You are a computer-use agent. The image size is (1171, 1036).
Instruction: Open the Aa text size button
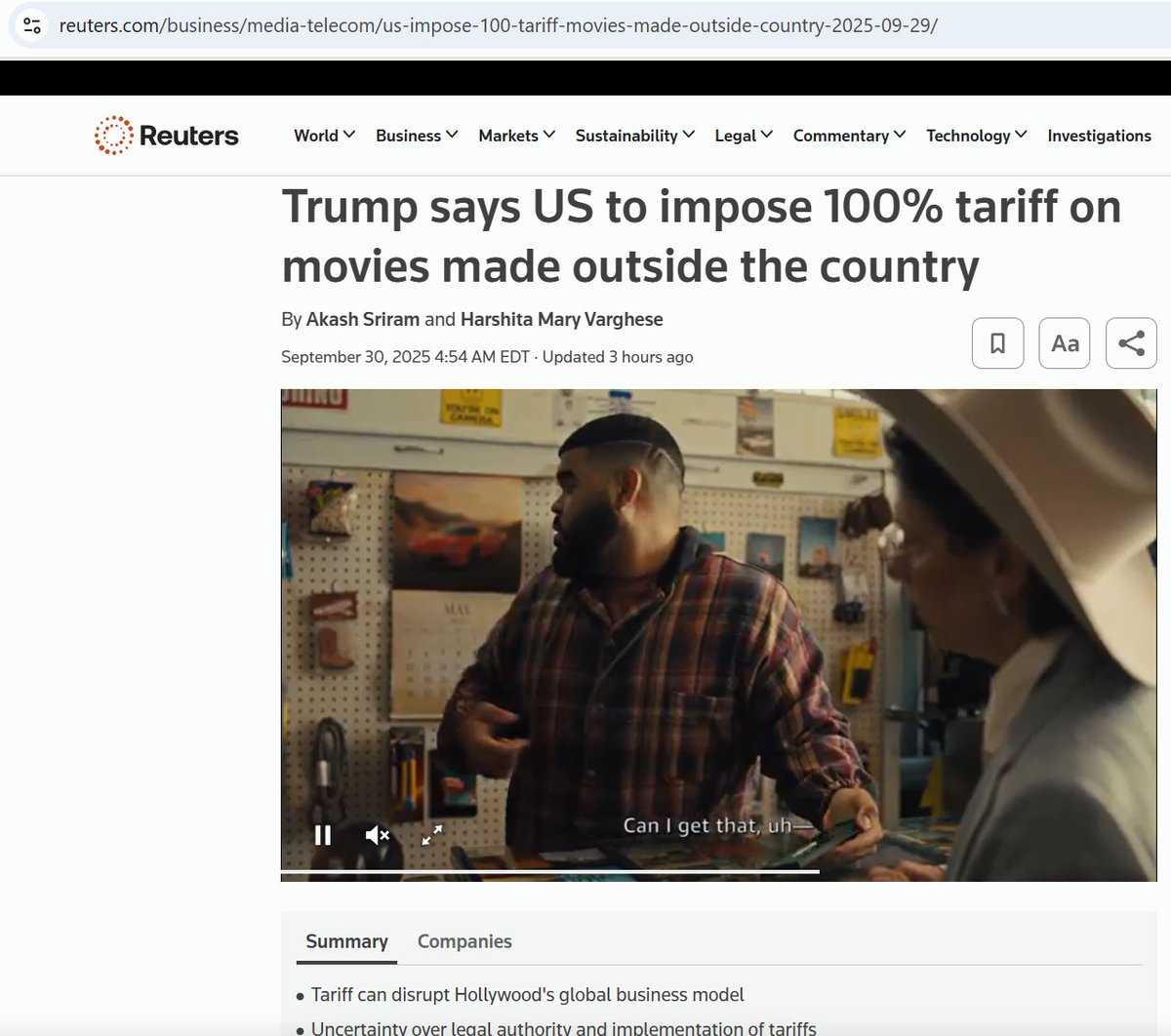point(1065,343)
